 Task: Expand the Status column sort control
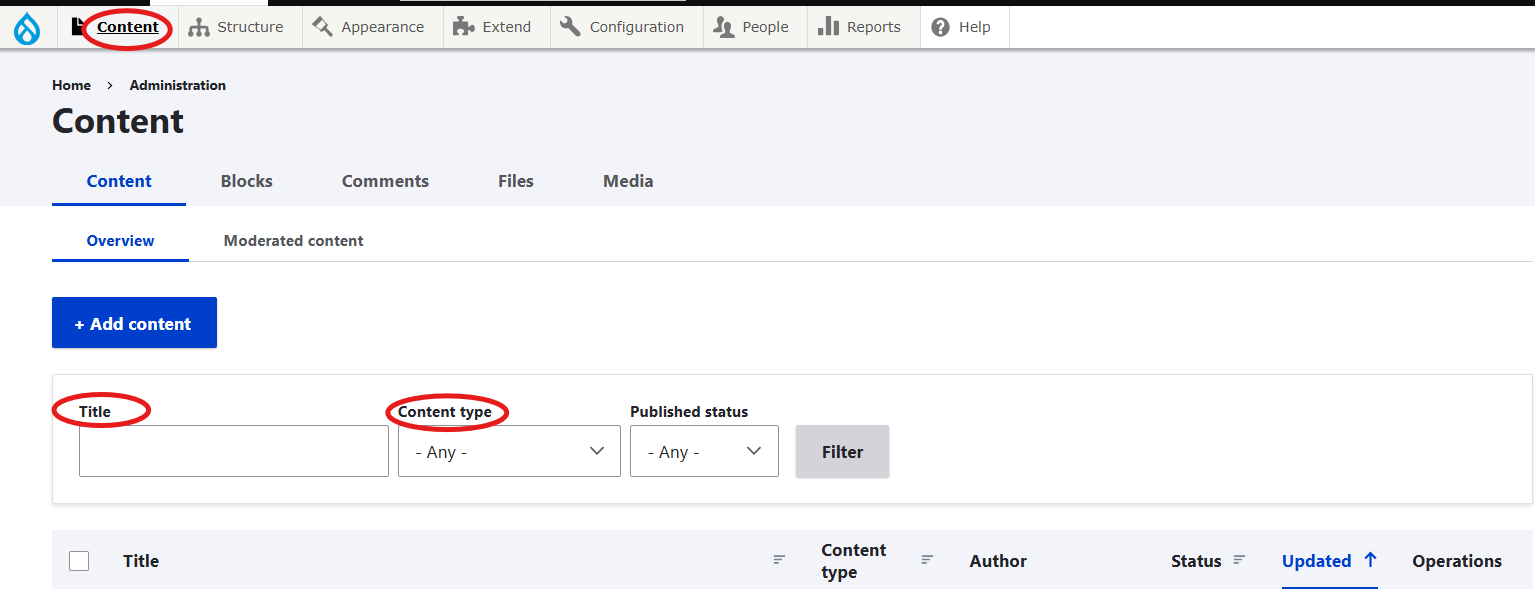(1239, 560)
